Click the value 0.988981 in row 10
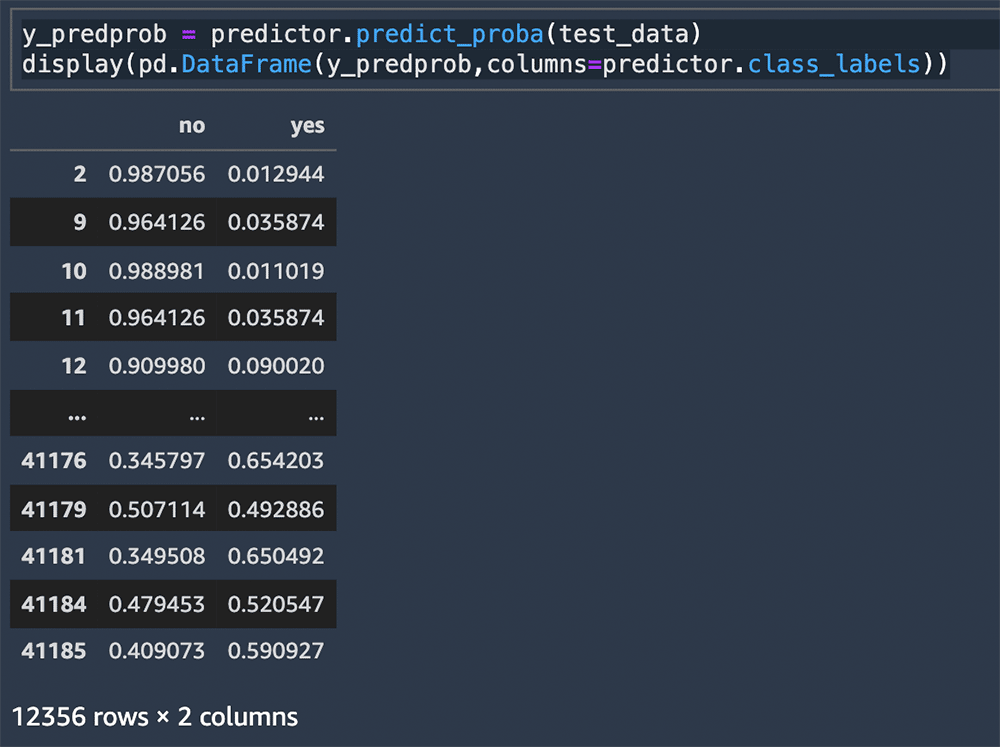This screenshot has height=747, width=1000. [157, 271]
